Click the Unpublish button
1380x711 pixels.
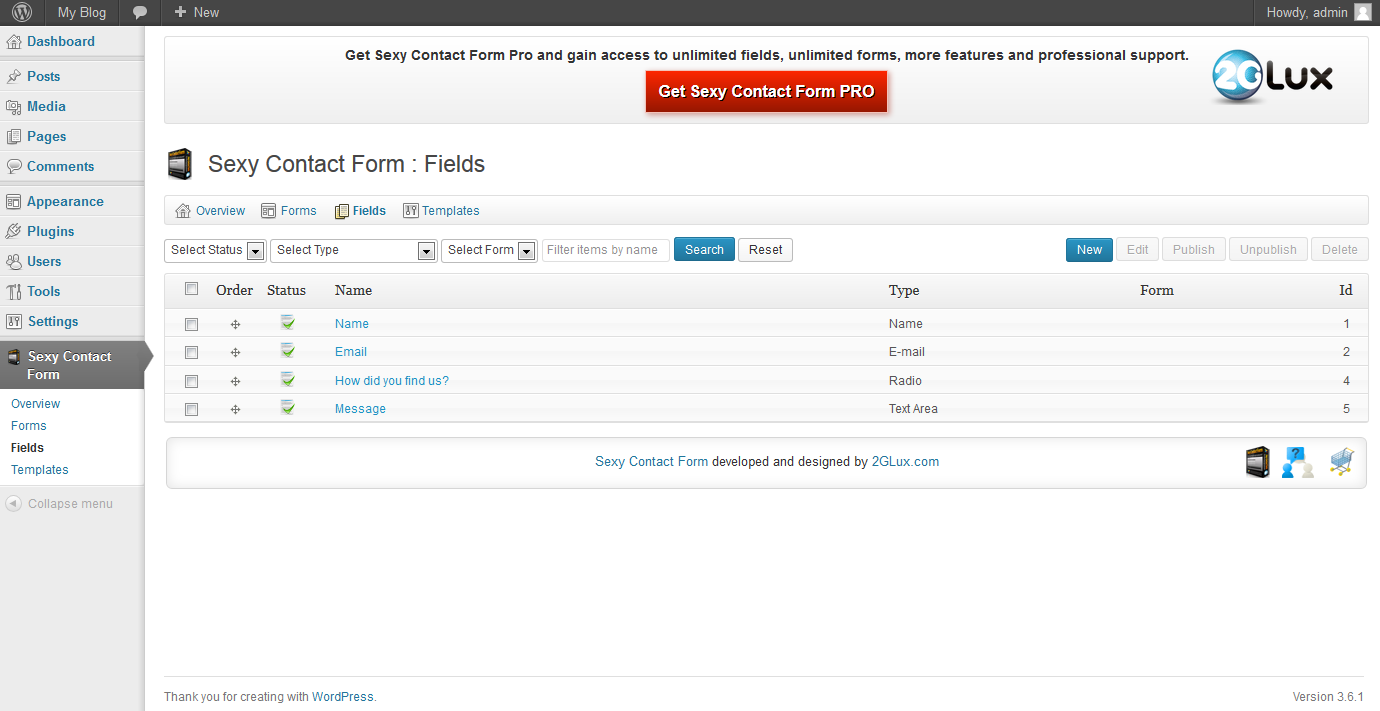click(1268, 250)
